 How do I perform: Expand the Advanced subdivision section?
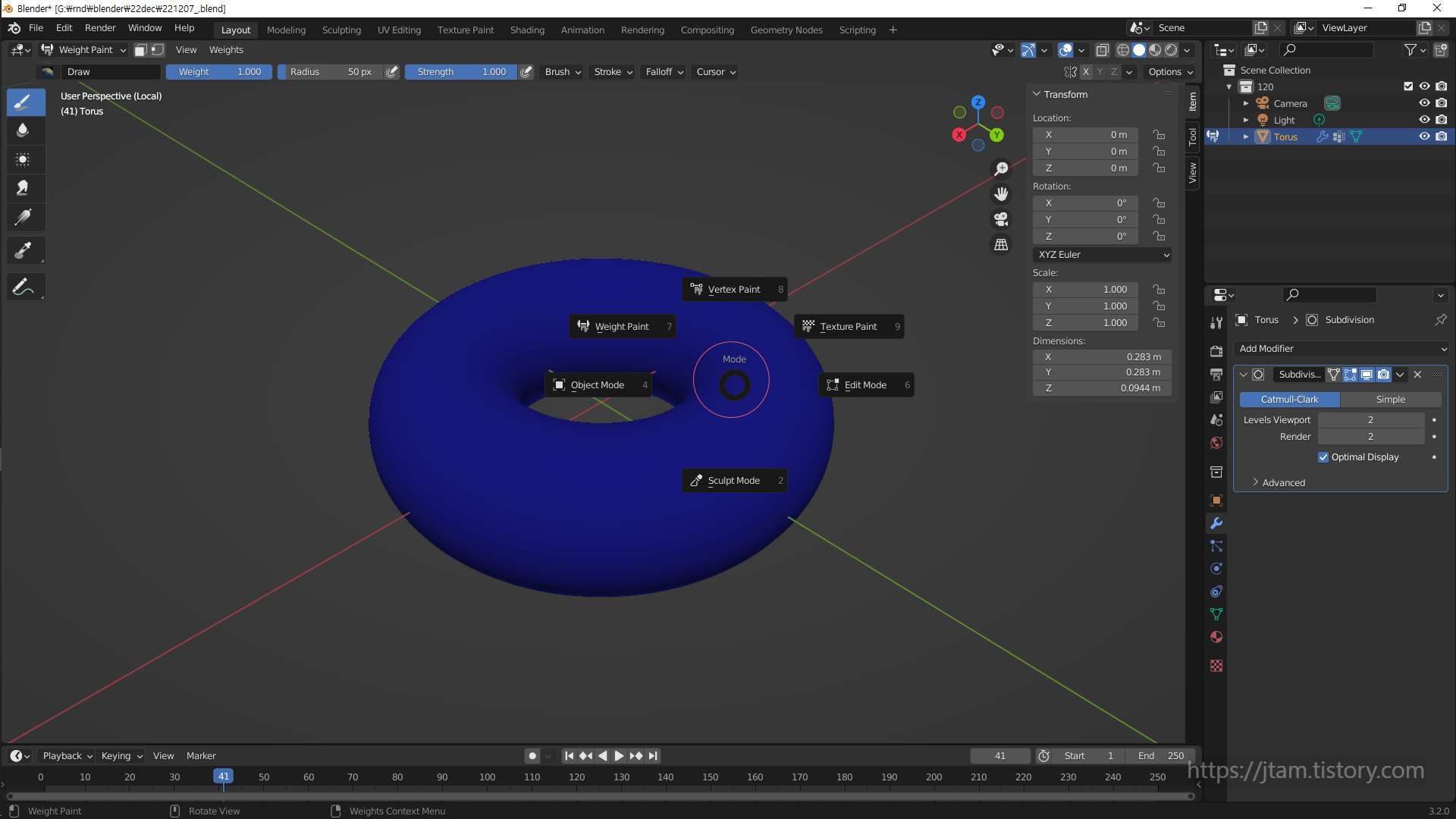[x=1283, y=483]
